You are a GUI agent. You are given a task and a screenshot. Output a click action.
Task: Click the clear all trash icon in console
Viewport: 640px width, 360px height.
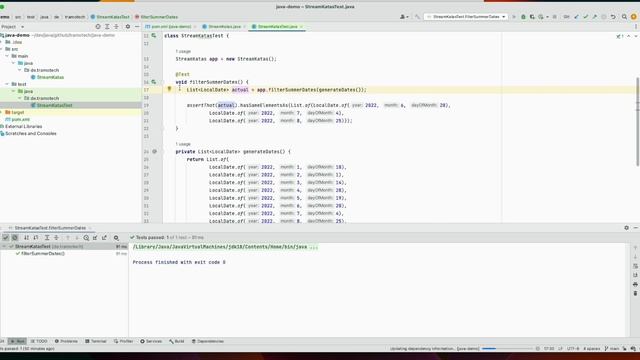[635, 293]
